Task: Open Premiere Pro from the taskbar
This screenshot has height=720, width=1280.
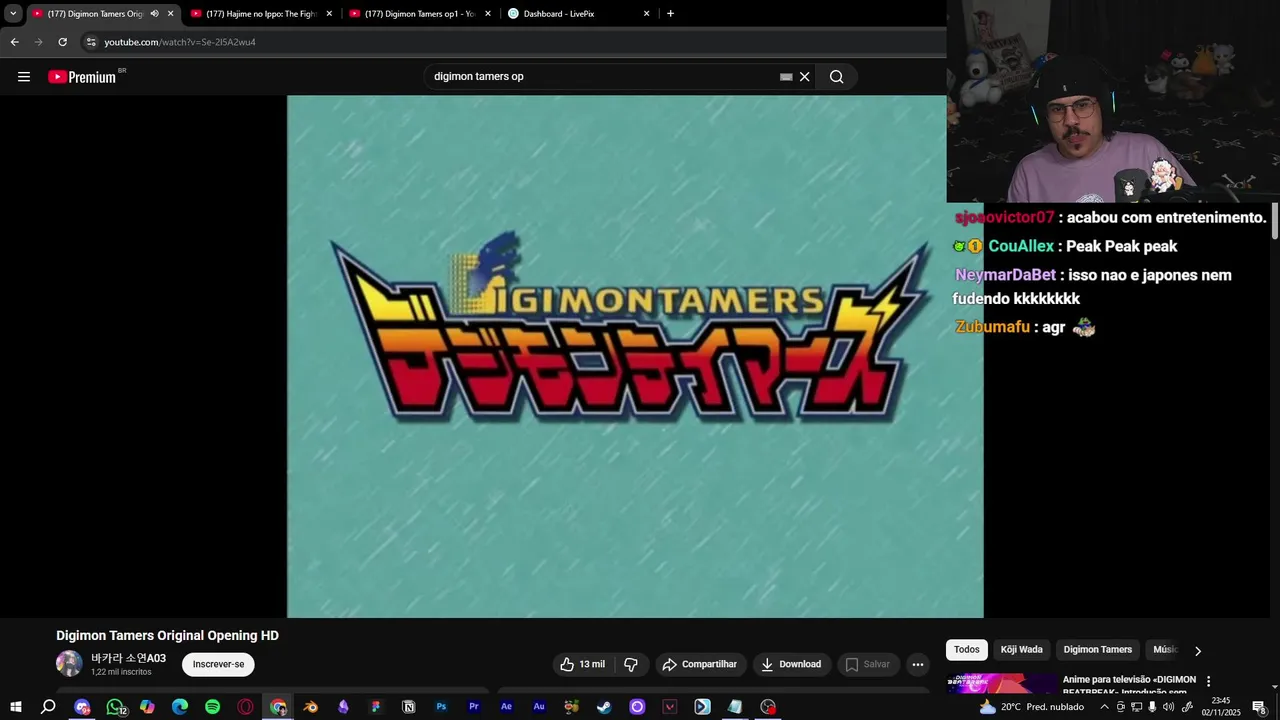Action: (474, 707)
